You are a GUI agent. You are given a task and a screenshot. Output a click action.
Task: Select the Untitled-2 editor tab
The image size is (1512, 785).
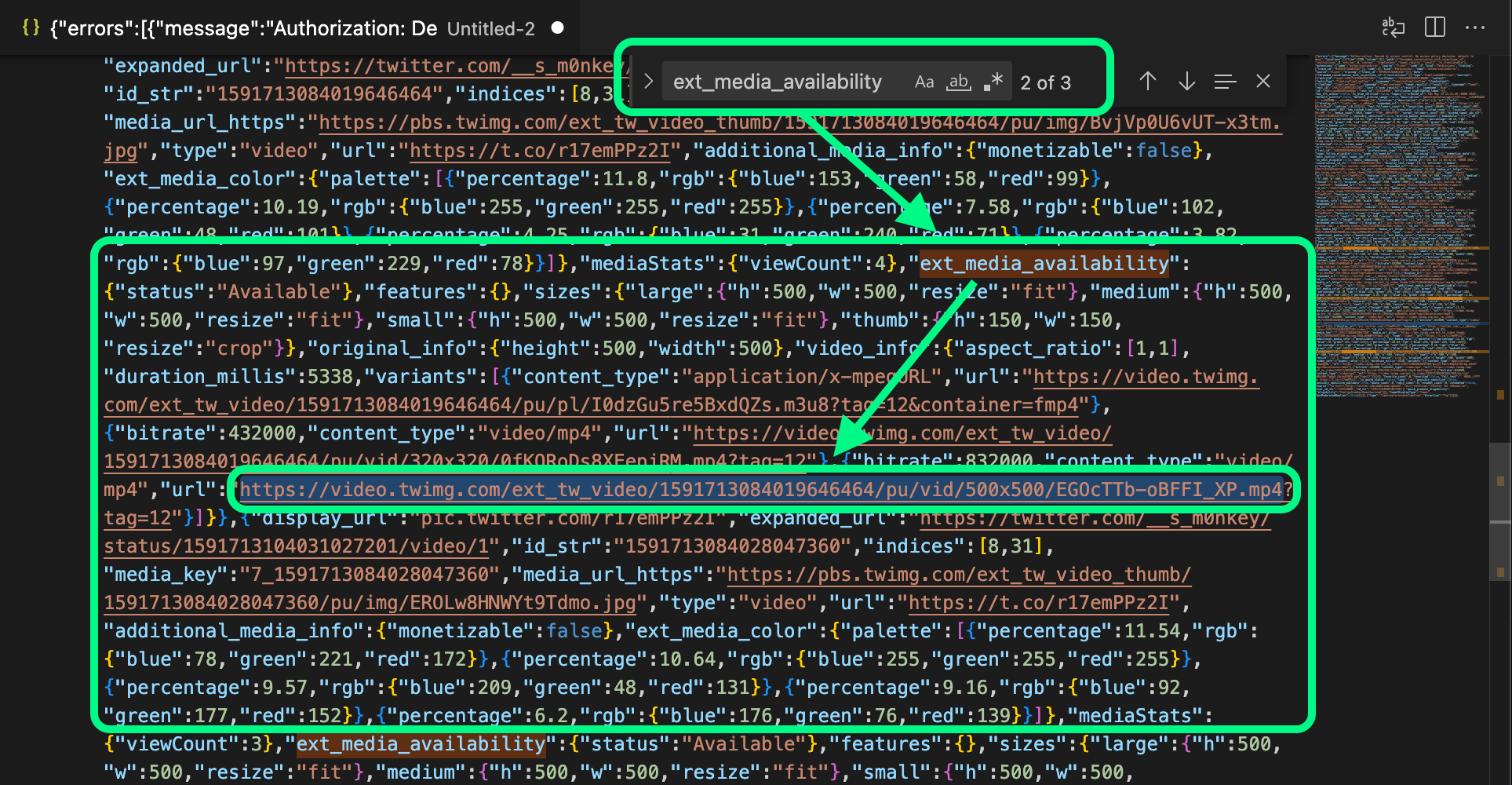pos(490,28)
